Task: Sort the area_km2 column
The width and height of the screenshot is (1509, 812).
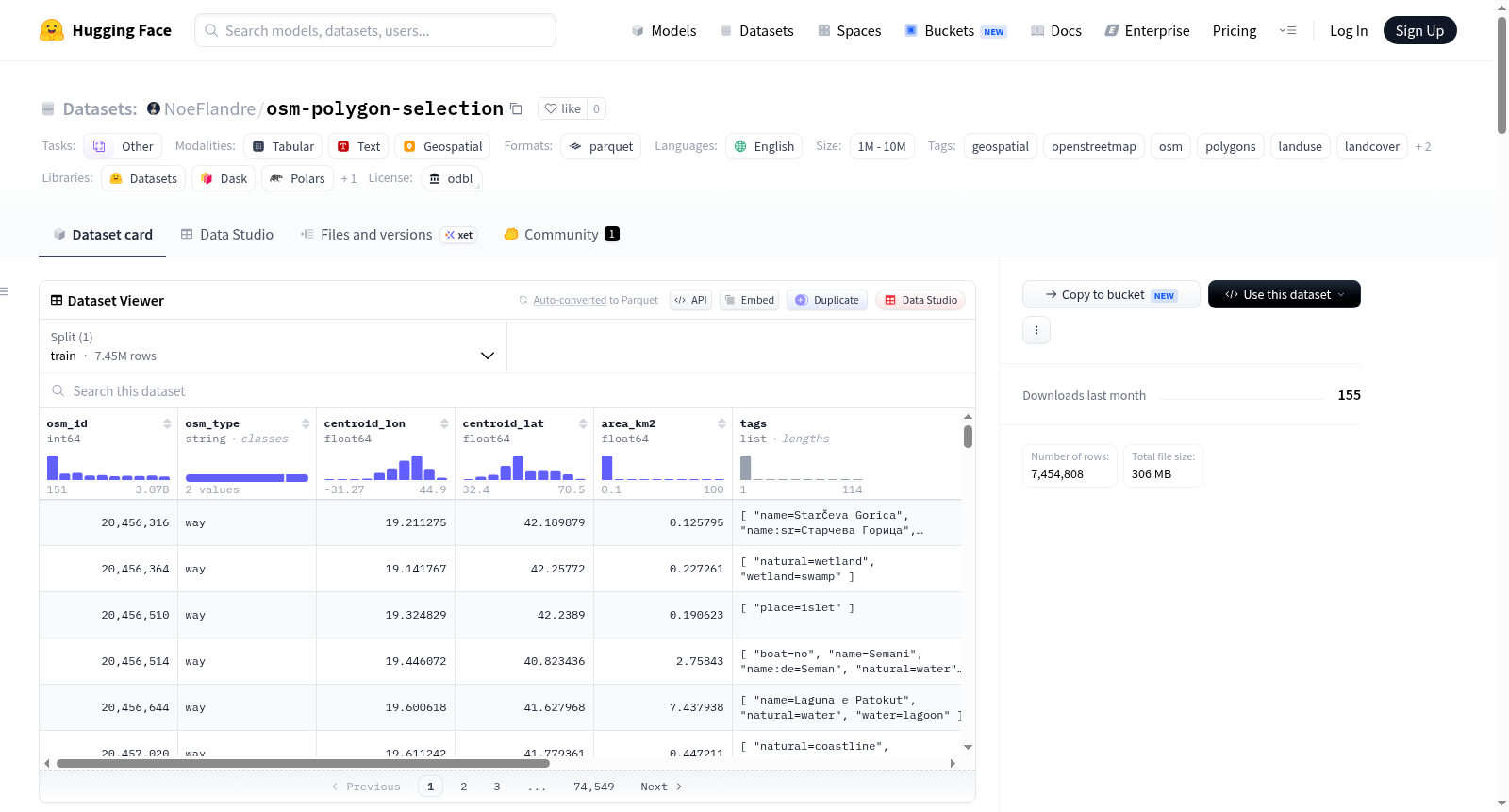Action: [721, 423]
